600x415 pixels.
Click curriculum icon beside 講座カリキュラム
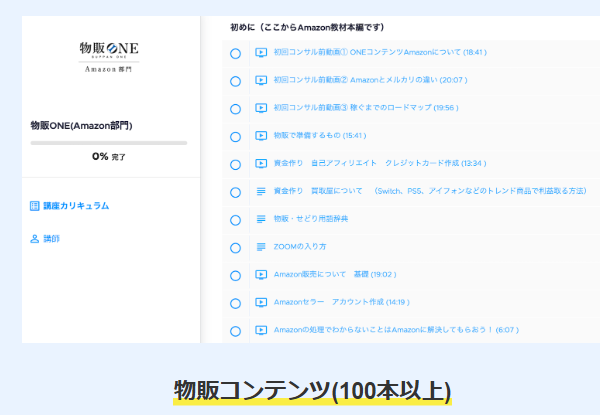tap(35, 205)
